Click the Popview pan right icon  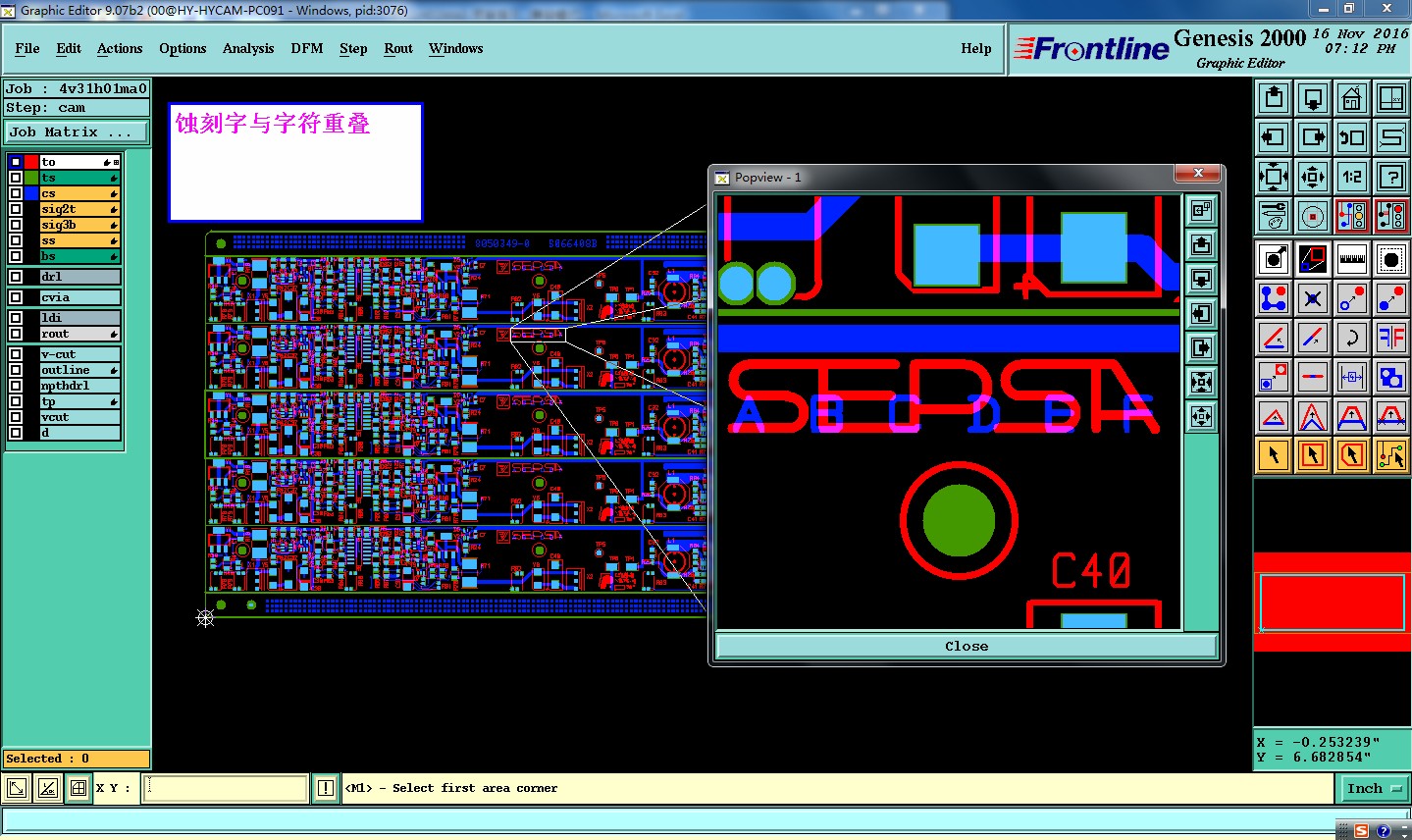[x=1202, y=347]
